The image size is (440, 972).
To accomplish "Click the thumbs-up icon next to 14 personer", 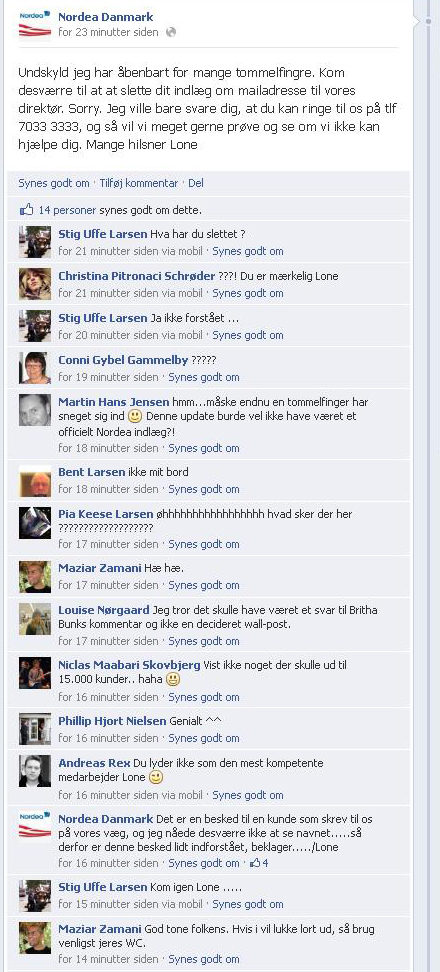I will [26, 210].
